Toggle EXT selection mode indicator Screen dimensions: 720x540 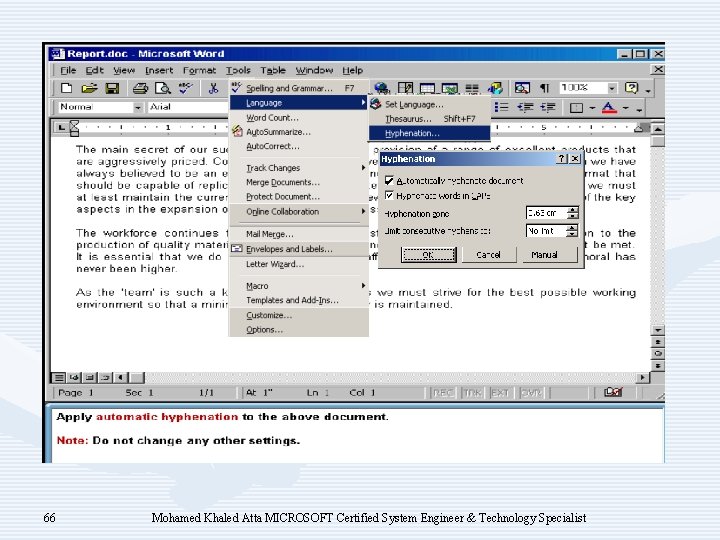[500, 393]
